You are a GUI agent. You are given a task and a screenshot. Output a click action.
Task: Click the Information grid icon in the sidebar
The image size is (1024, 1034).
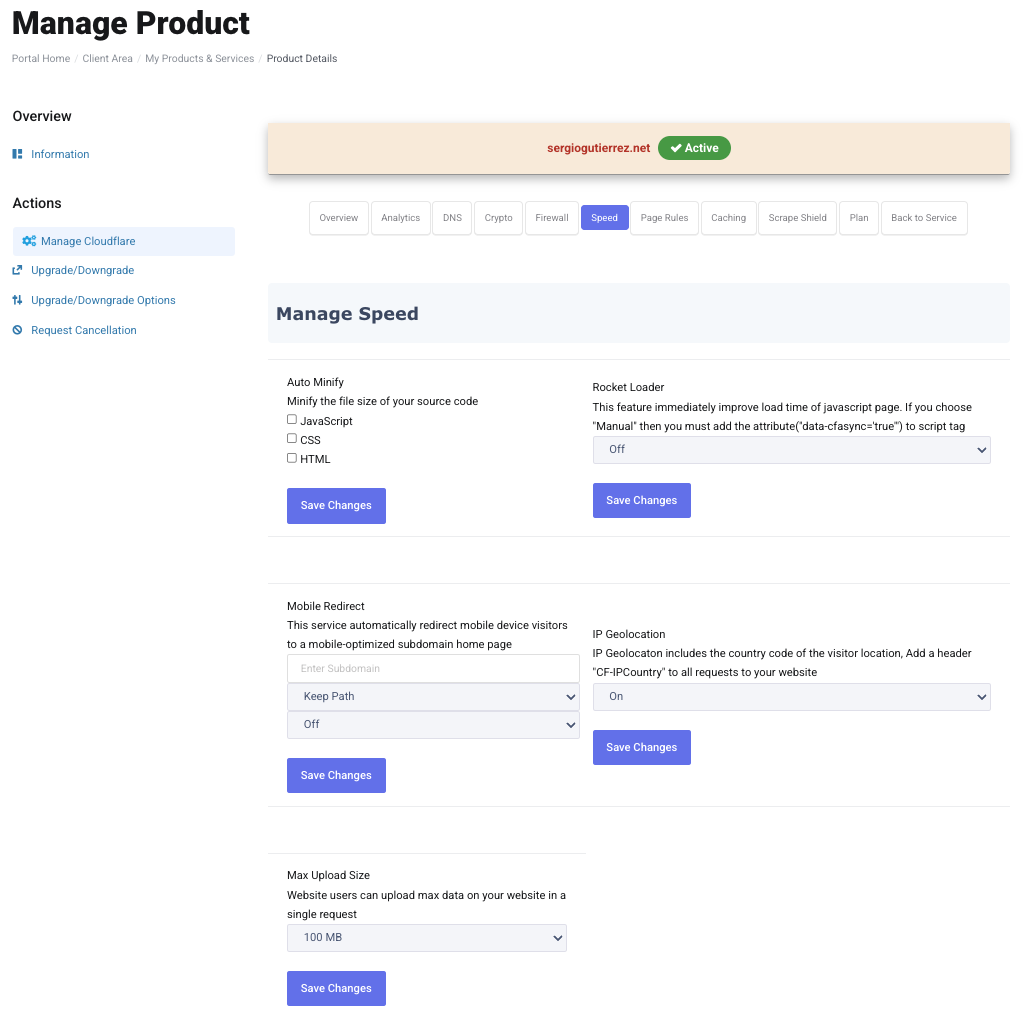(x=17, y=154)
